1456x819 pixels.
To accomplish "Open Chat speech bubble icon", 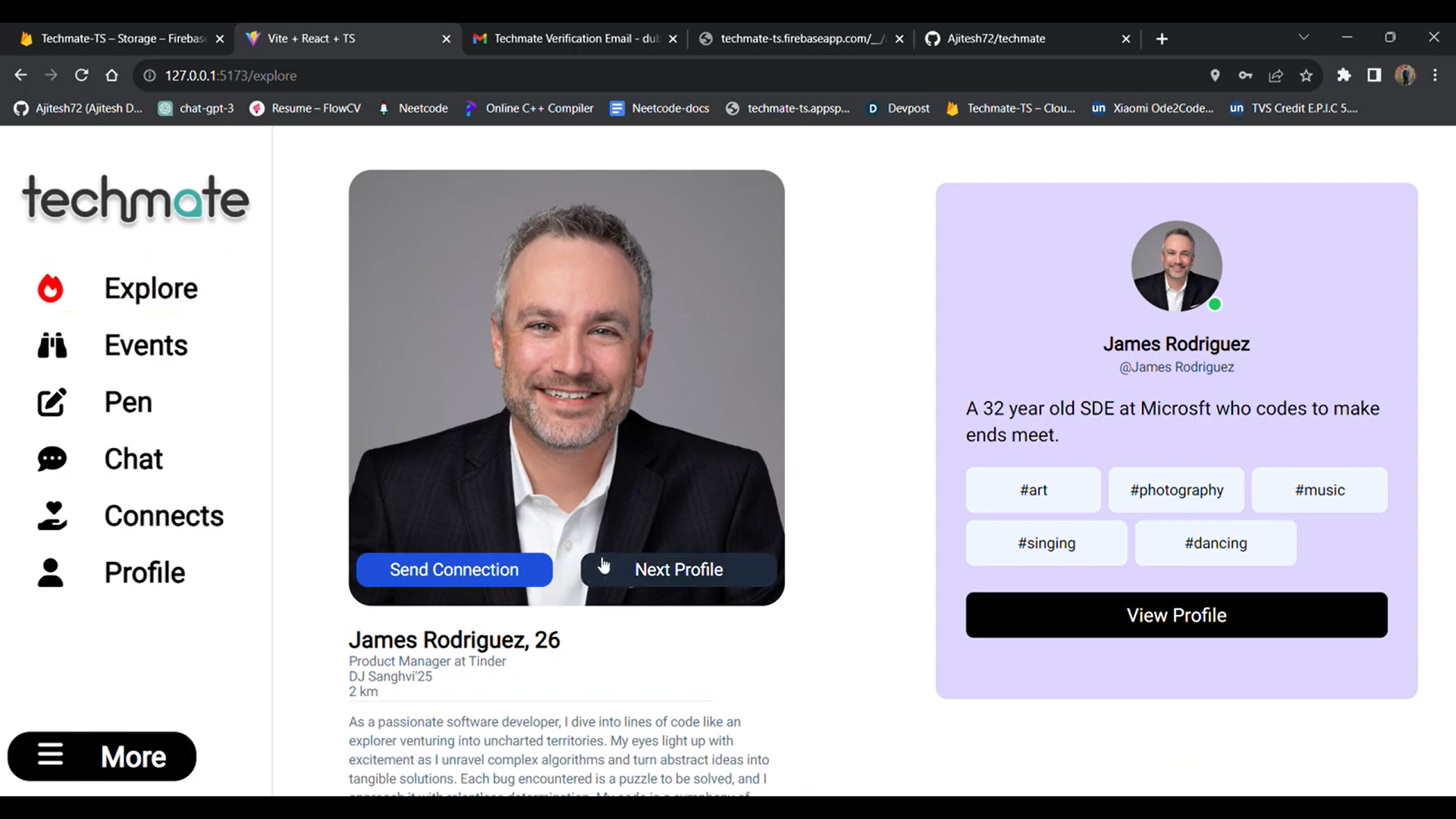I will [x=52, y=460].
